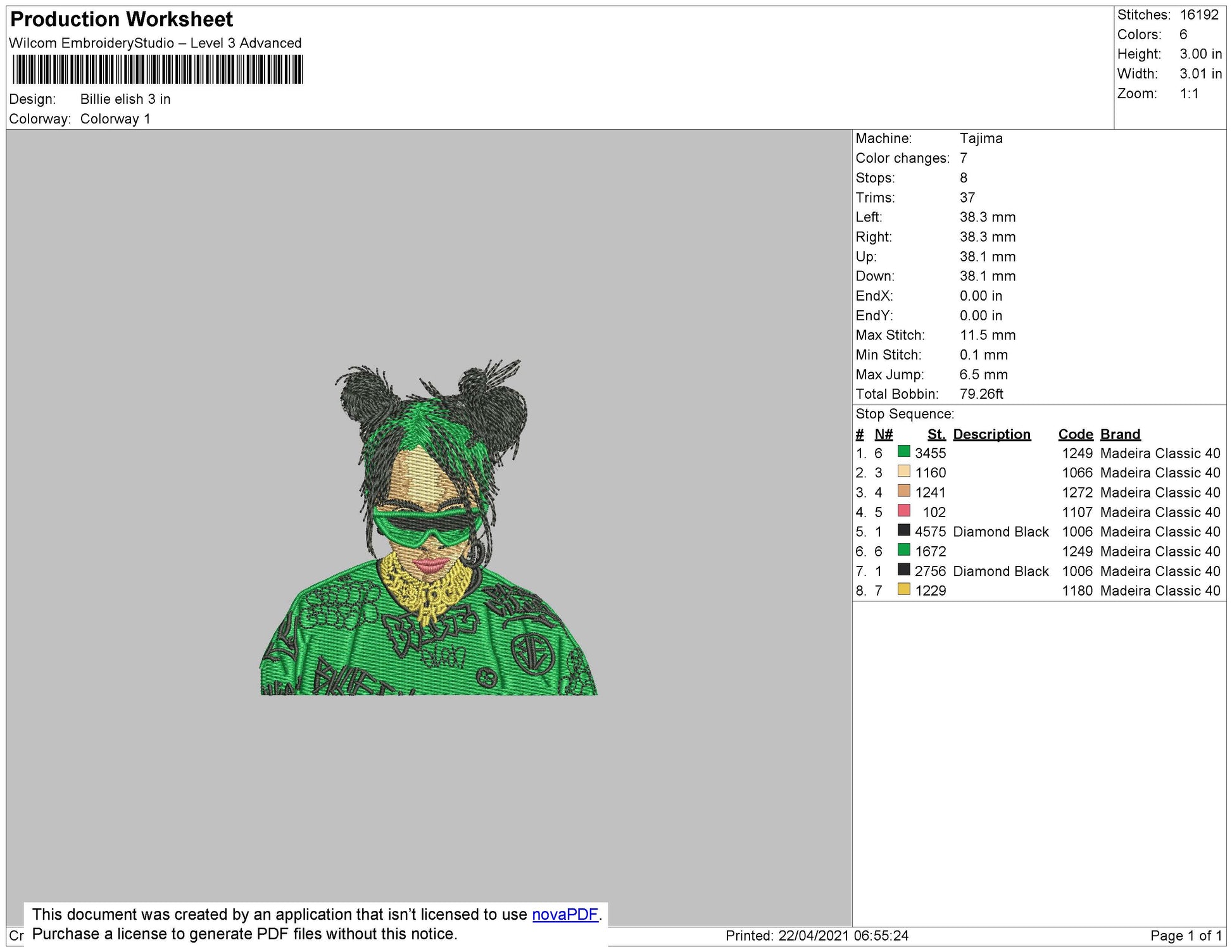Viewport: 1232px width, 952px height.
Task: Click the embroidery design preview image
Action: tap(429, 527)
